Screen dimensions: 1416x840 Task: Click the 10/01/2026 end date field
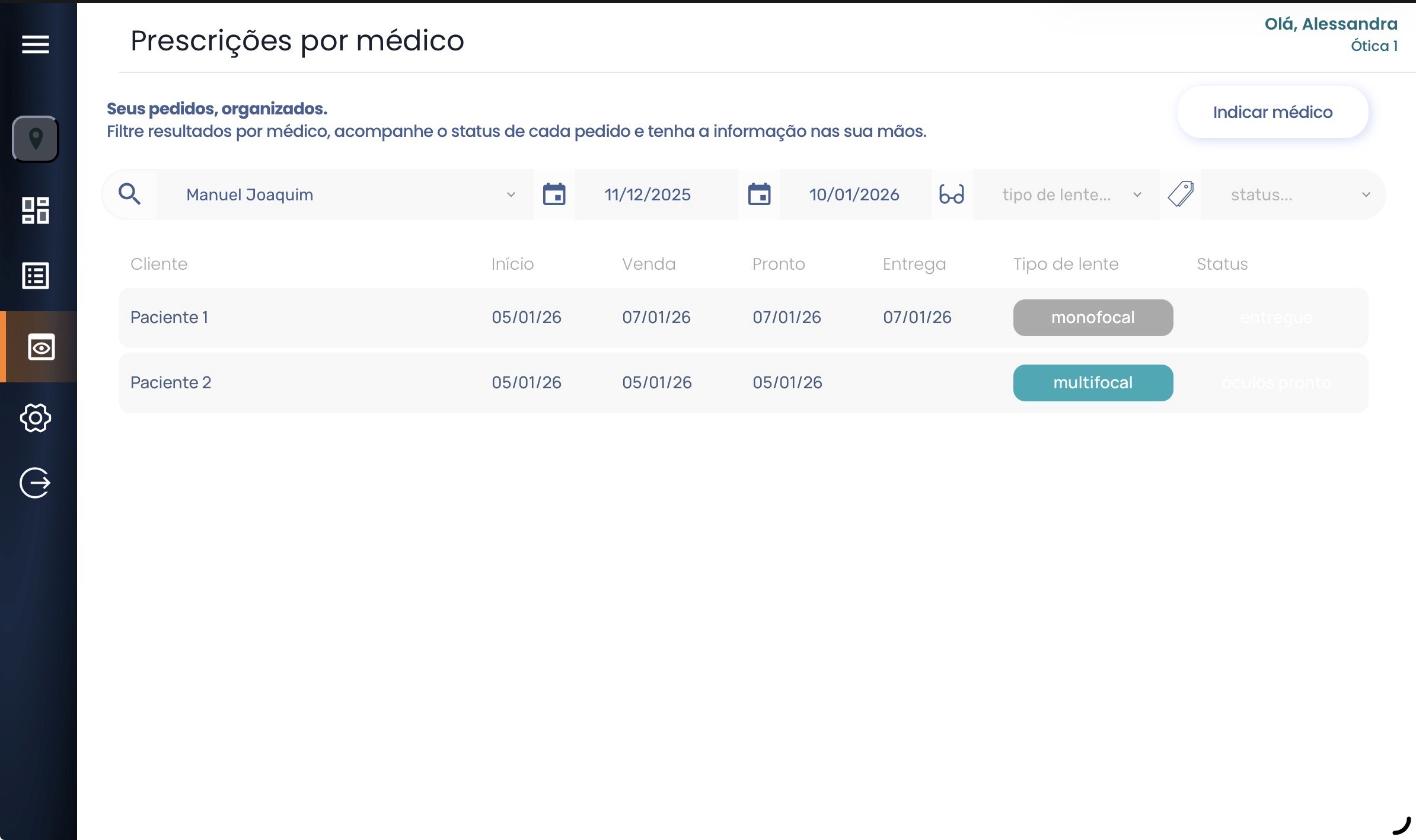[854, 194]
